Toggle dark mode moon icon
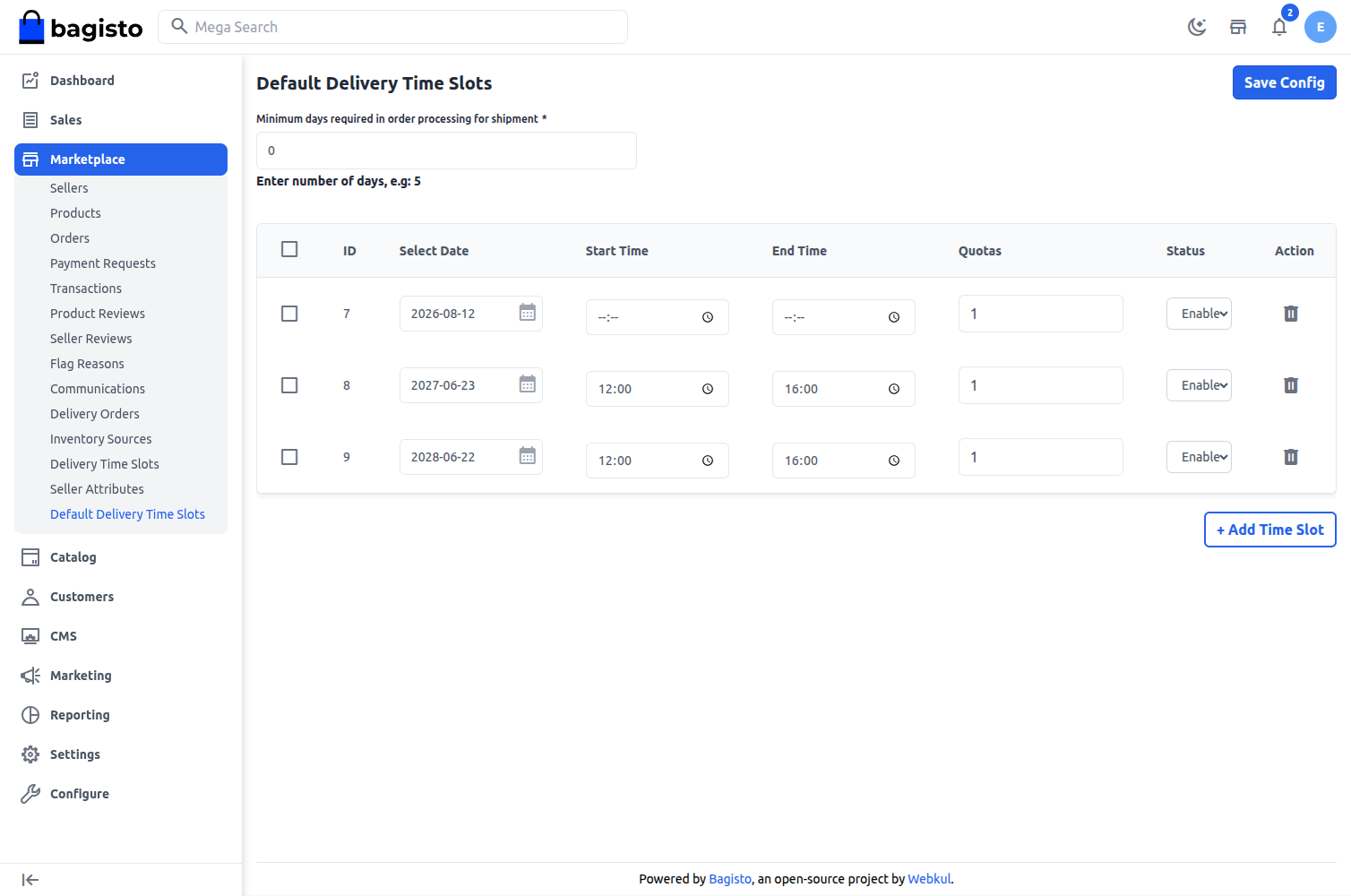 (x=1197, y=27)
